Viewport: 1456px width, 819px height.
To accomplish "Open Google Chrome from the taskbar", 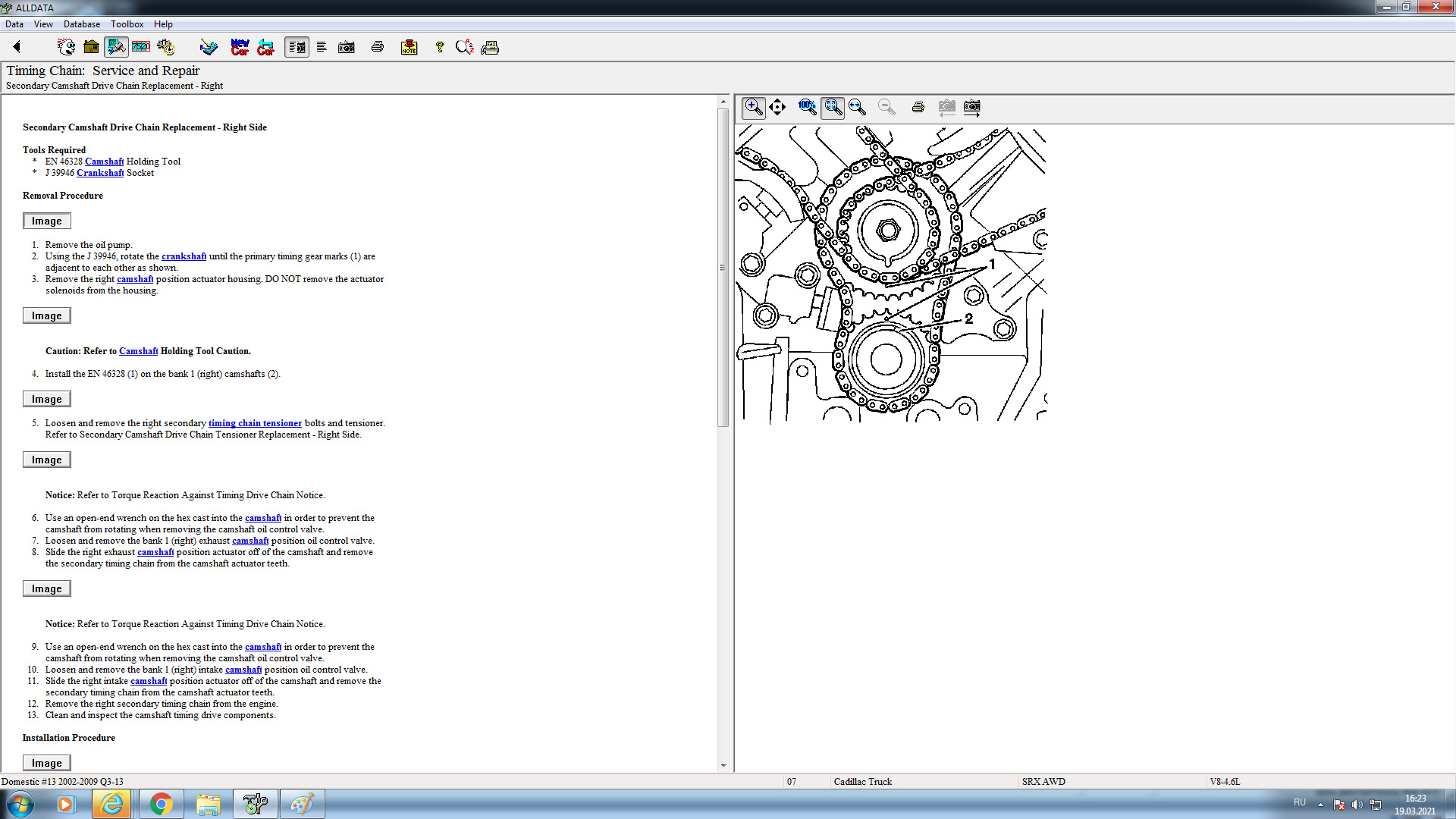I will click(161, 804).
